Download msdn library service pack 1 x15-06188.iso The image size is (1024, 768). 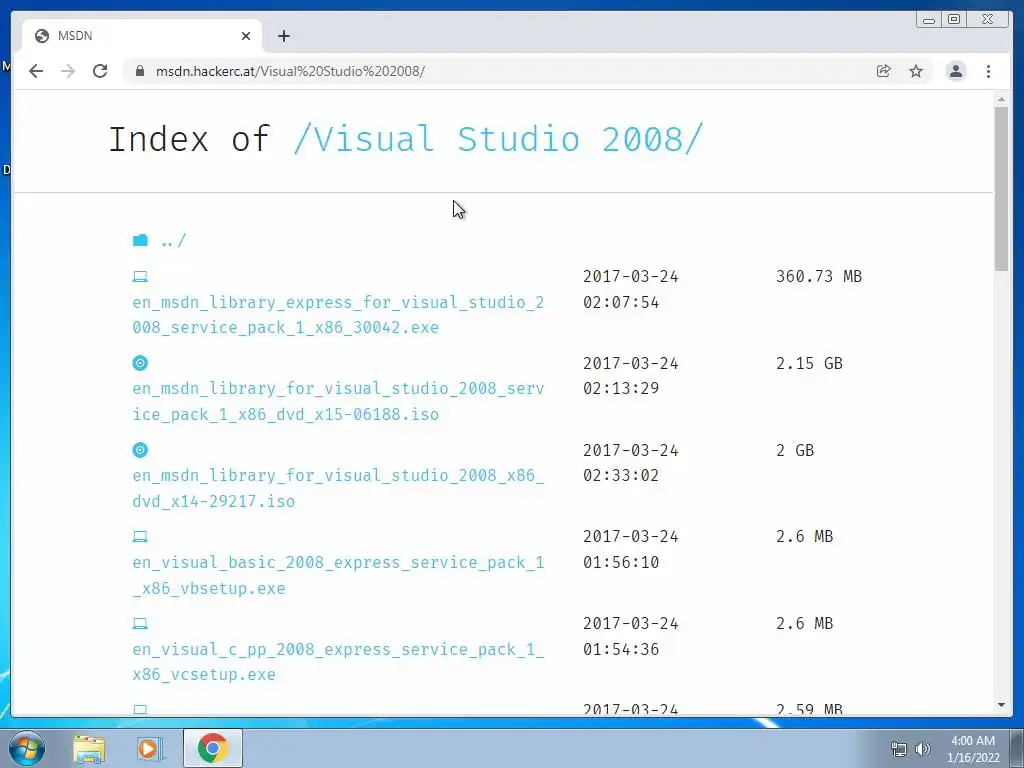[338, 402]
